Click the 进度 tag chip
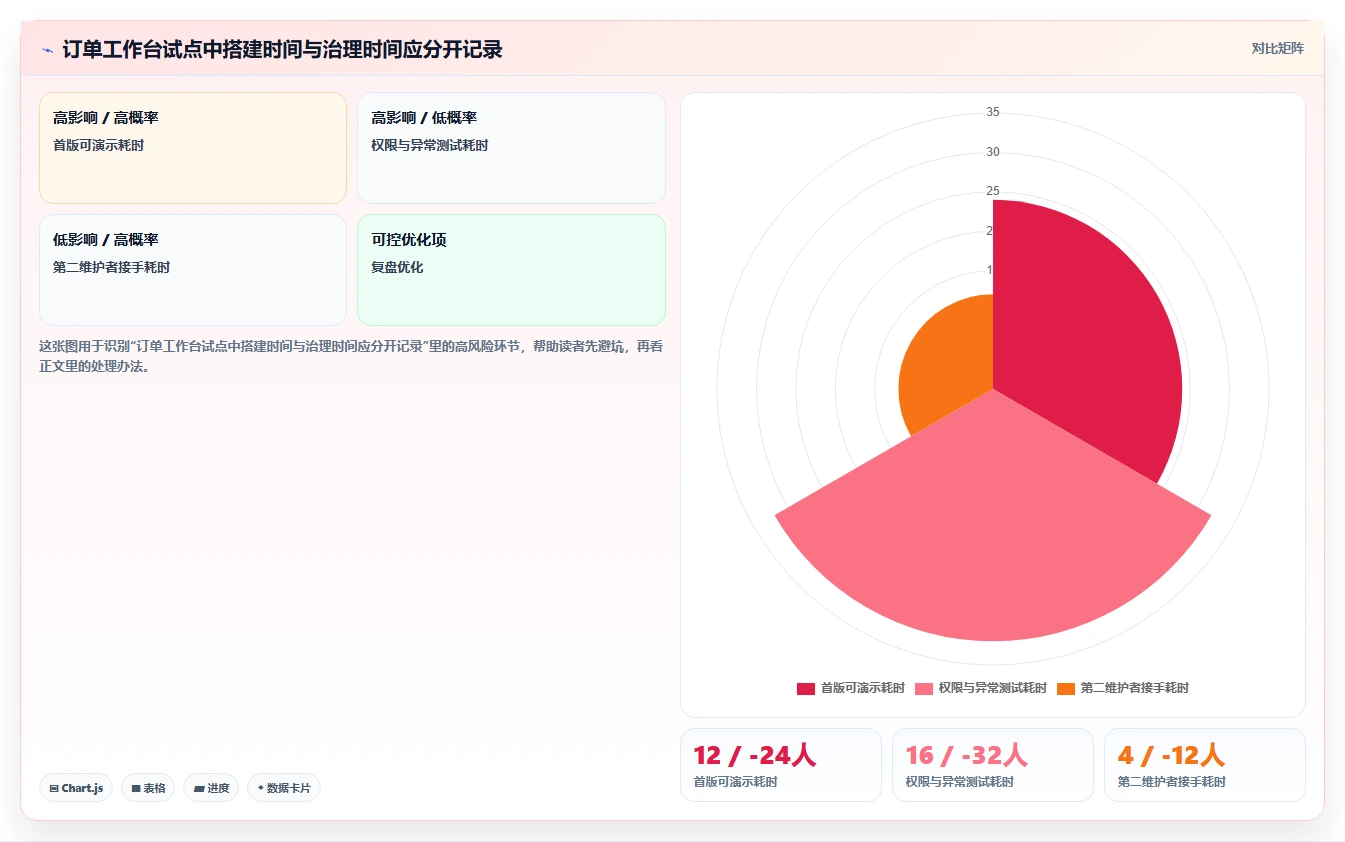Image resolution: width=1345 pixels, height=842 pixels. [211, 788]
